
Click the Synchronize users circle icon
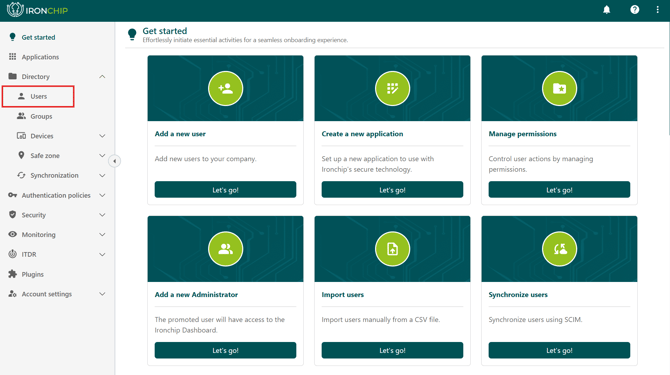tap(559, 249)
